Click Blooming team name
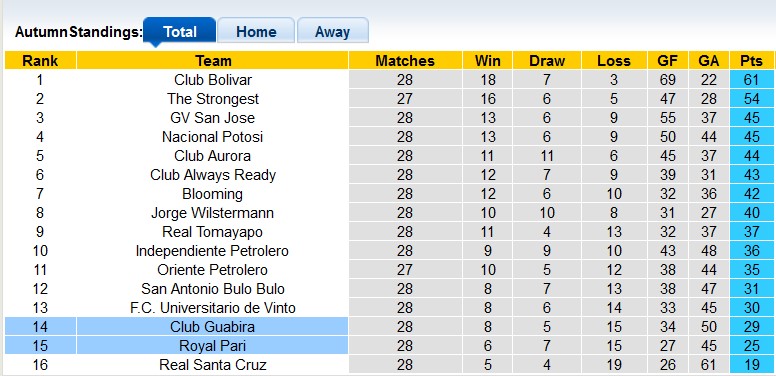The width and height of the screenshot is (776, 376). coord(213,194)
